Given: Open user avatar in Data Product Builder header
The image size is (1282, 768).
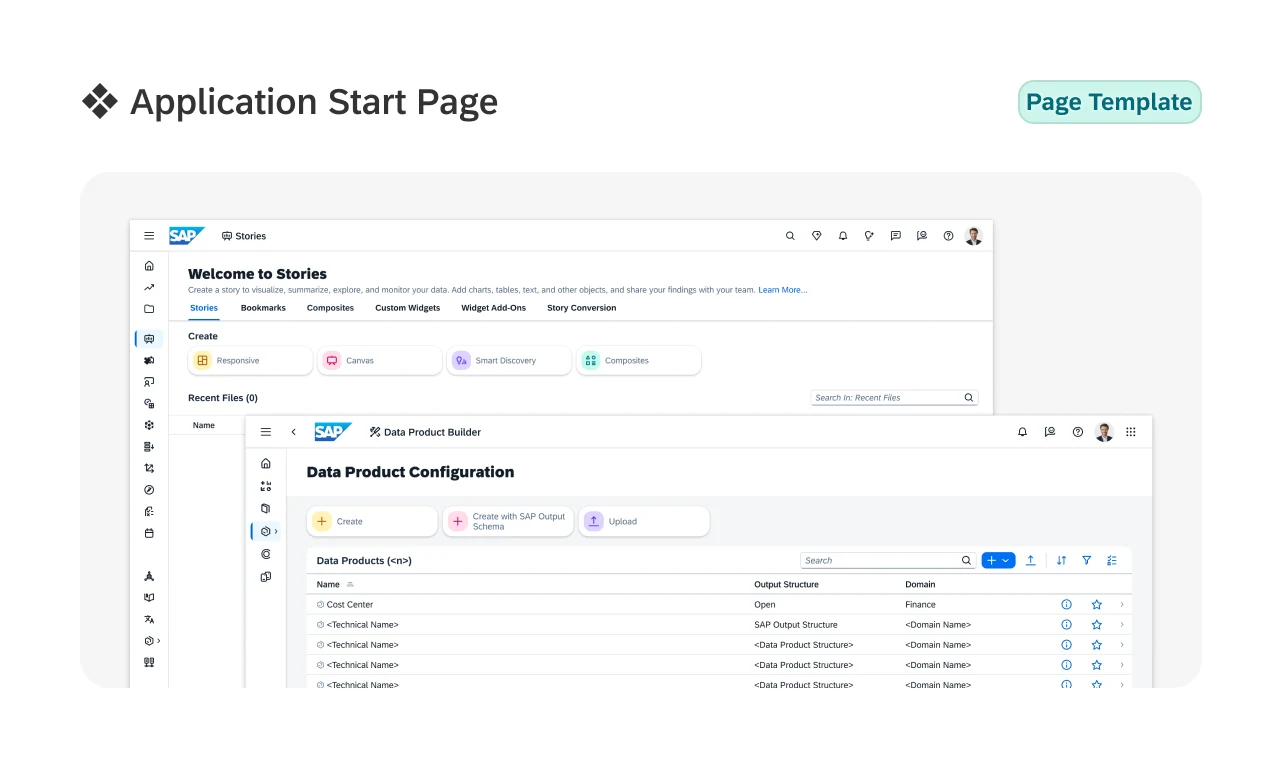Looking at the screenshot, I should 1104,432.
